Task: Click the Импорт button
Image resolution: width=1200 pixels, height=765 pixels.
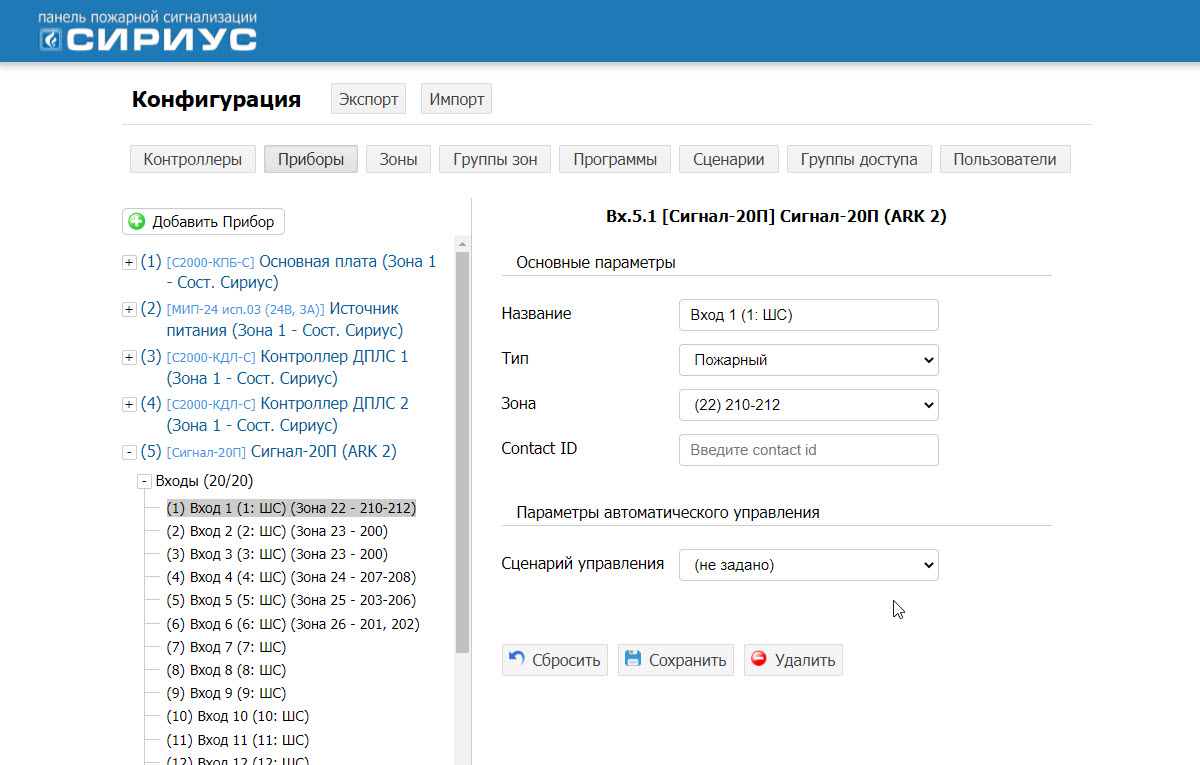Action: pyautogui.click(x=456, y=99)
